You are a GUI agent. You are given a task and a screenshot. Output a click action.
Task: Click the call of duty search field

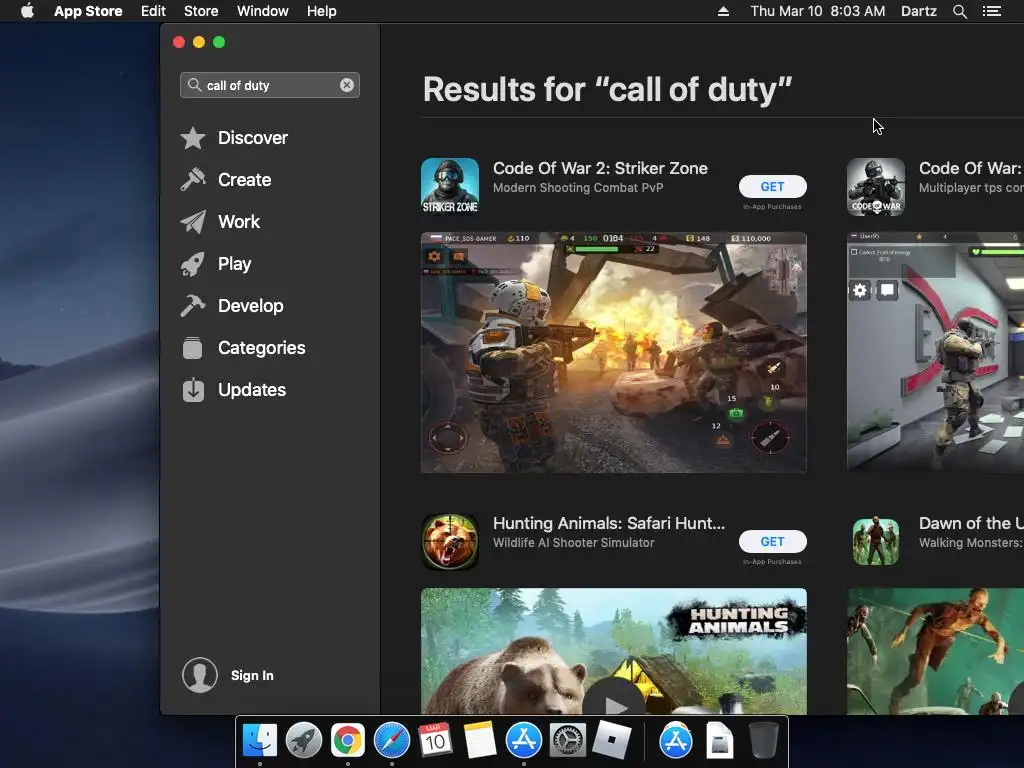pyautogui.click(x=270, y=85)
